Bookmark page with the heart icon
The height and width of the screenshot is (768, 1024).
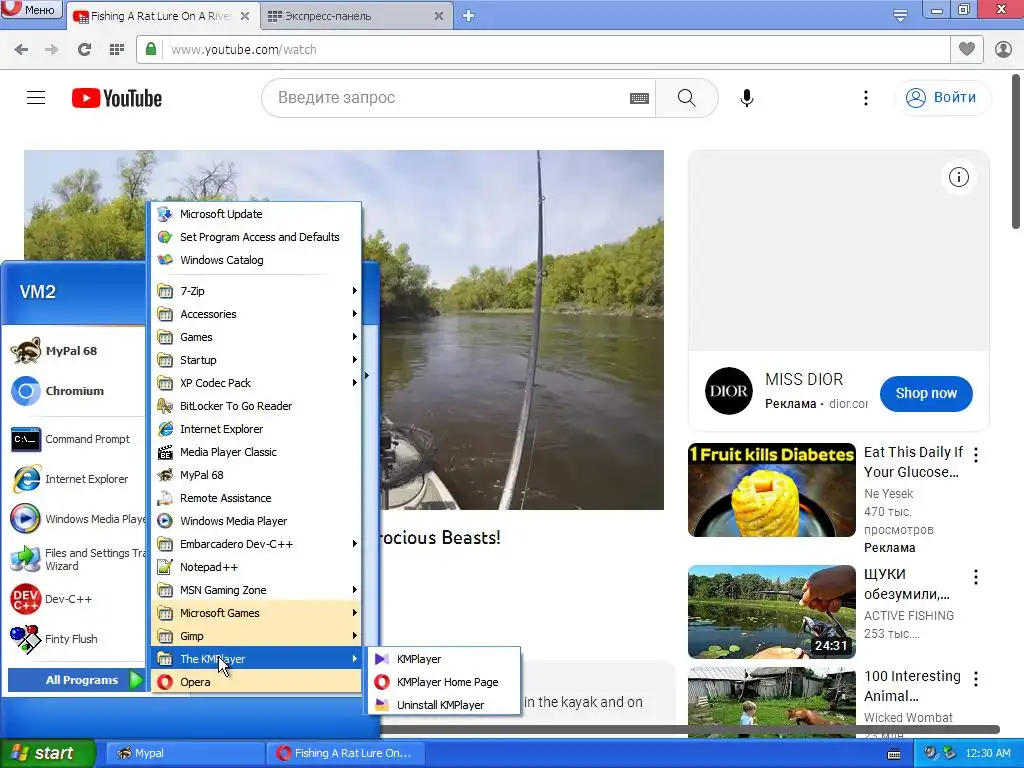click(967, 50)
